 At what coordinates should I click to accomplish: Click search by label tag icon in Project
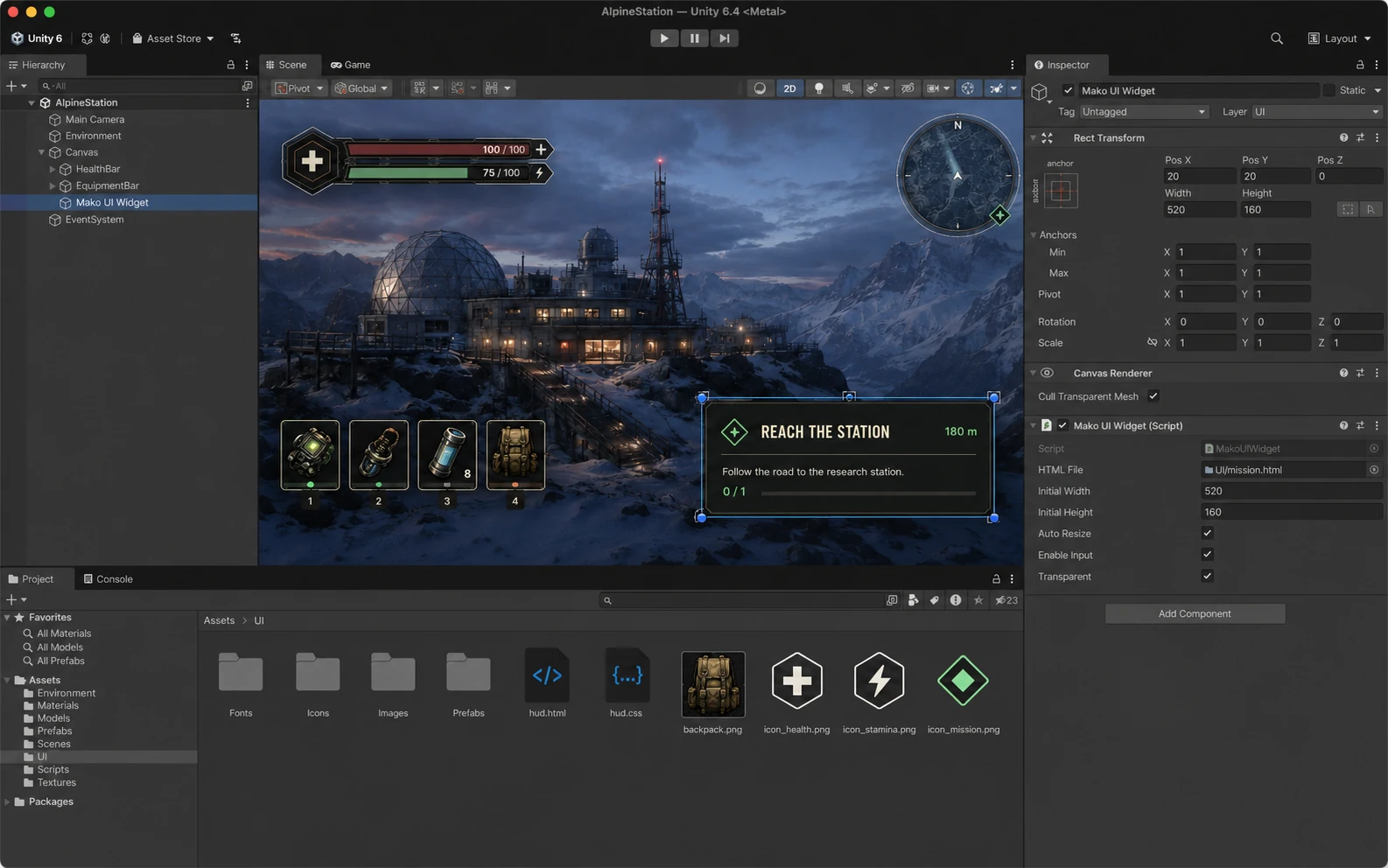(935, 600)
